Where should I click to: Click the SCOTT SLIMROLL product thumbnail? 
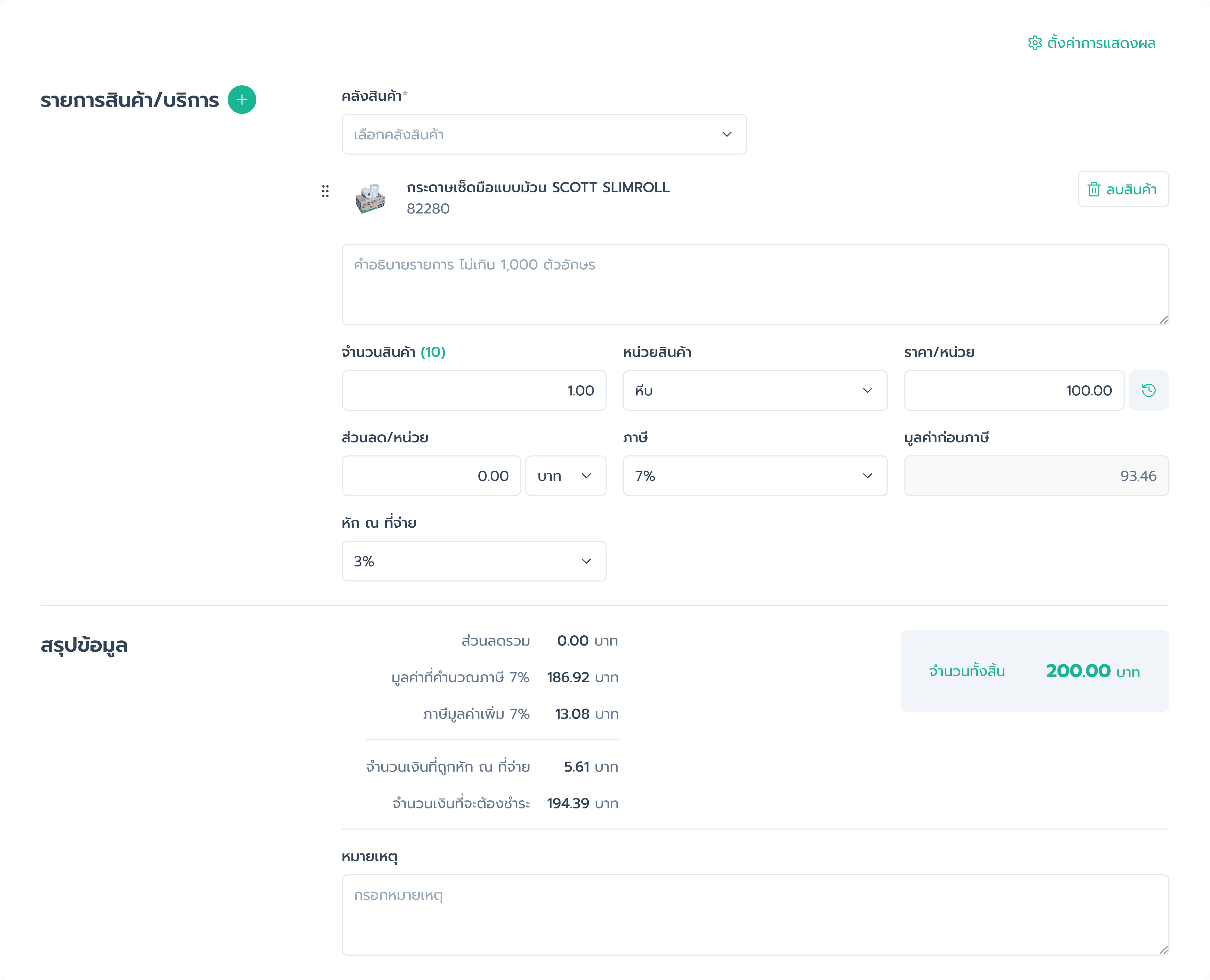point(370,198)
